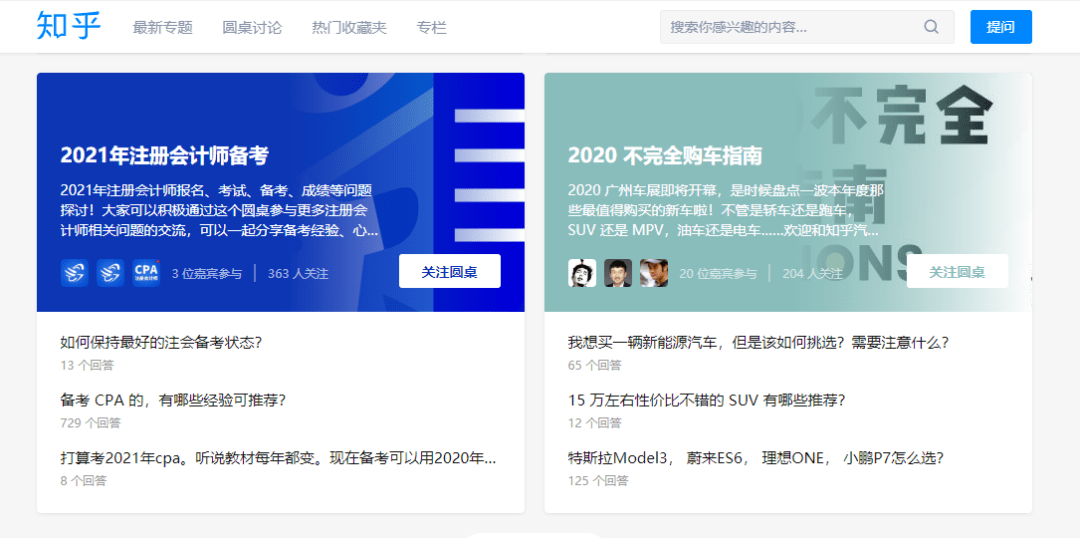The width and height of the screenshot is (1080, 538).
Task: Open the CPA avatar in the 注册会计师 card
Action: tap(147, 273)
